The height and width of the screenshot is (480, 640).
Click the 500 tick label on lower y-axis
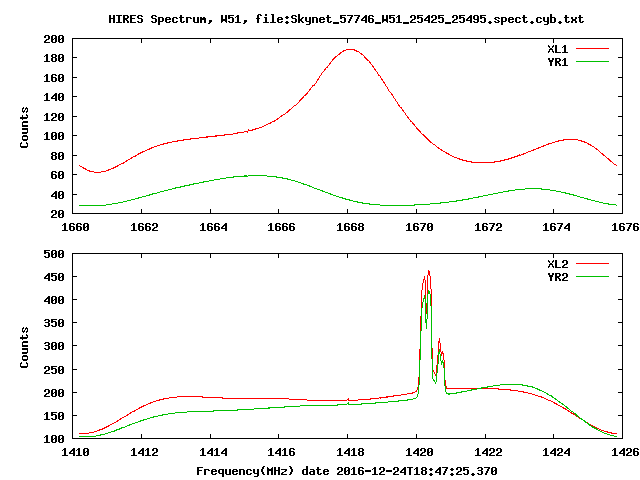tap(54, 254)
